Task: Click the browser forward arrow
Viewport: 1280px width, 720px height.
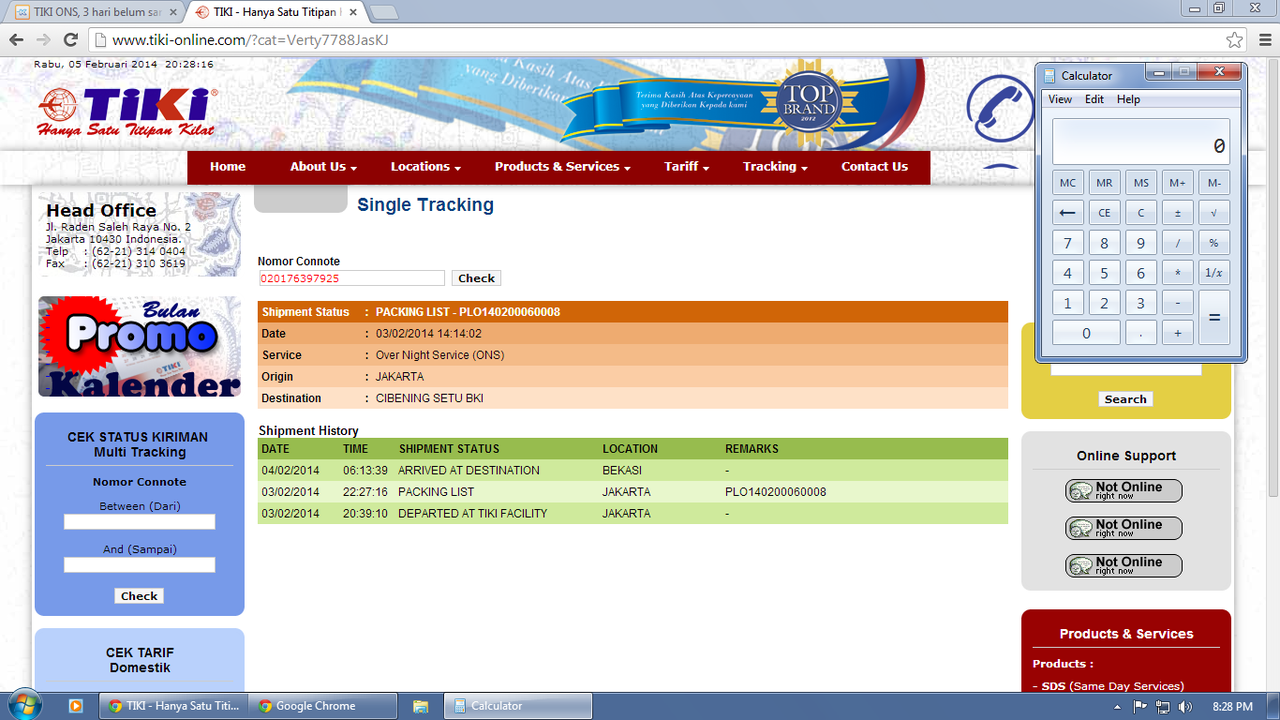Action: [x=43, y=40]
